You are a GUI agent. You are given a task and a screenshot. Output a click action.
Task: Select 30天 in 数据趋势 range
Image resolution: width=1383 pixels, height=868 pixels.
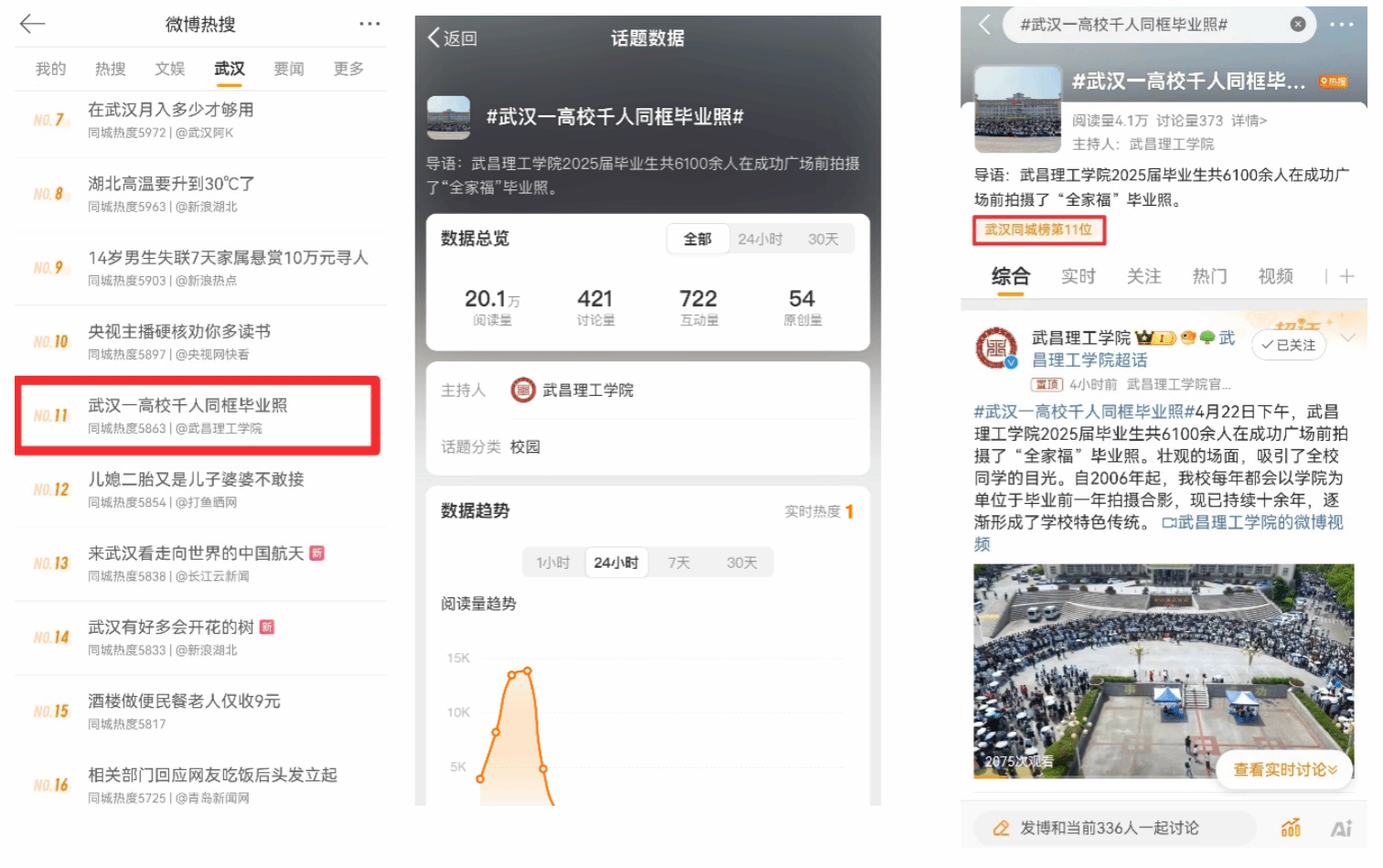click(742, 563)
